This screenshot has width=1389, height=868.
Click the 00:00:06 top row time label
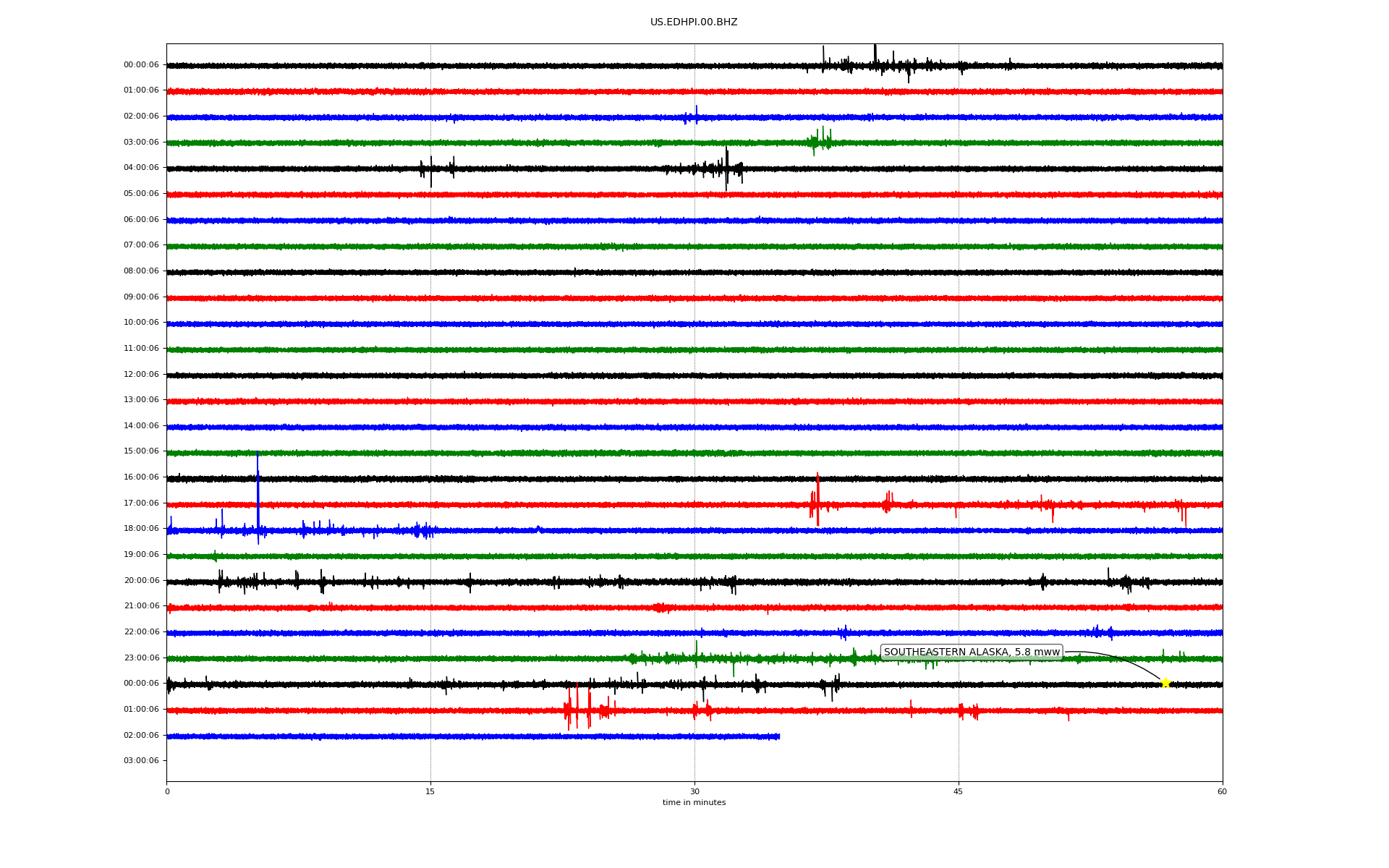pos(141,65)
